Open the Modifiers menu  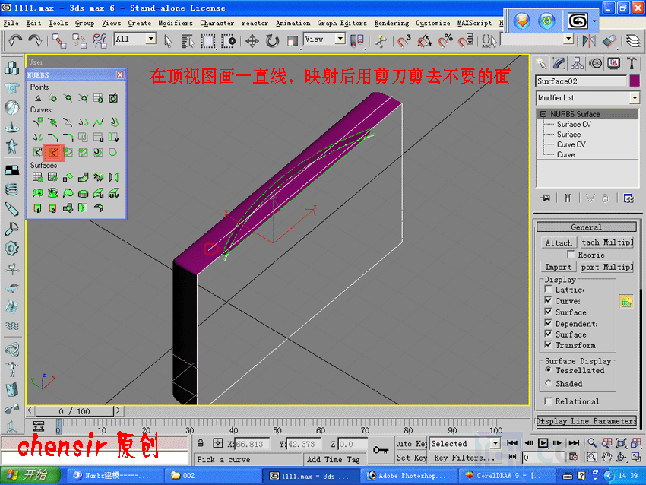coord(176,23)
